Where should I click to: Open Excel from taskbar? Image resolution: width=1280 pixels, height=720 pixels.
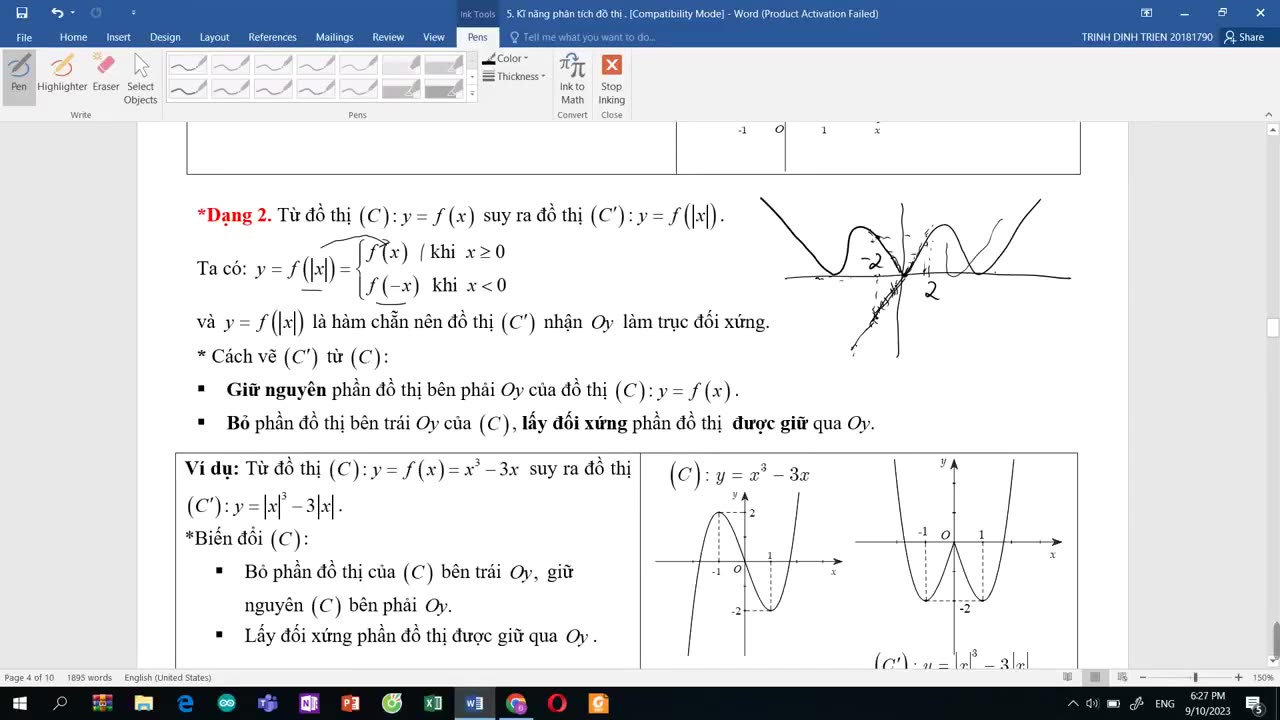point(433,703)
